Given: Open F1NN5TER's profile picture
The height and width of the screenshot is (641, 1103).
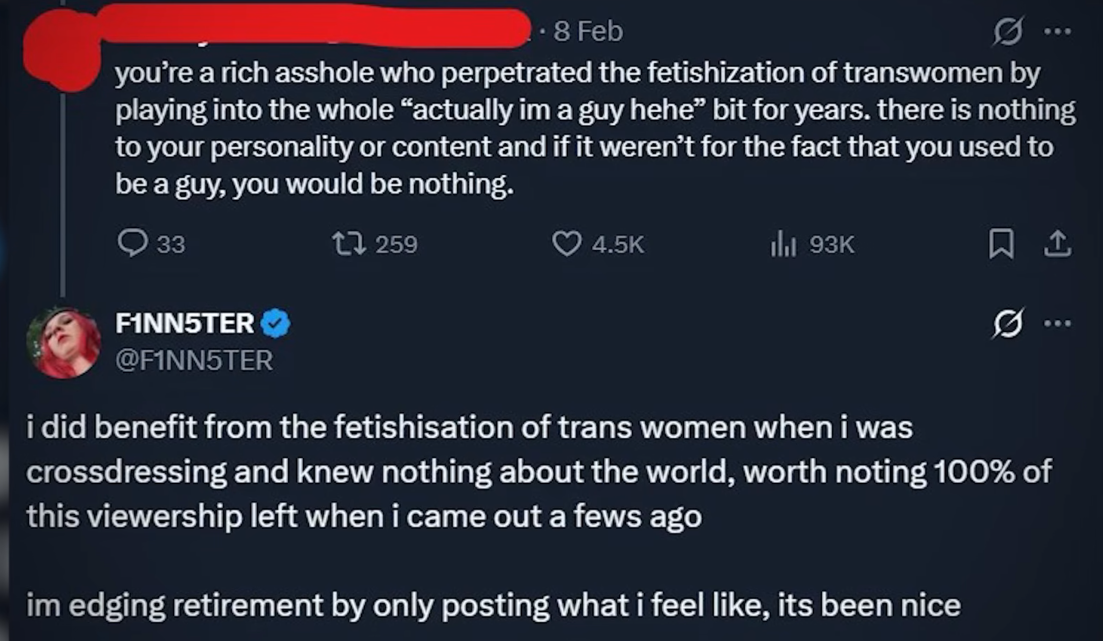Looking at the screenshot, I should [x=63, y=343].
